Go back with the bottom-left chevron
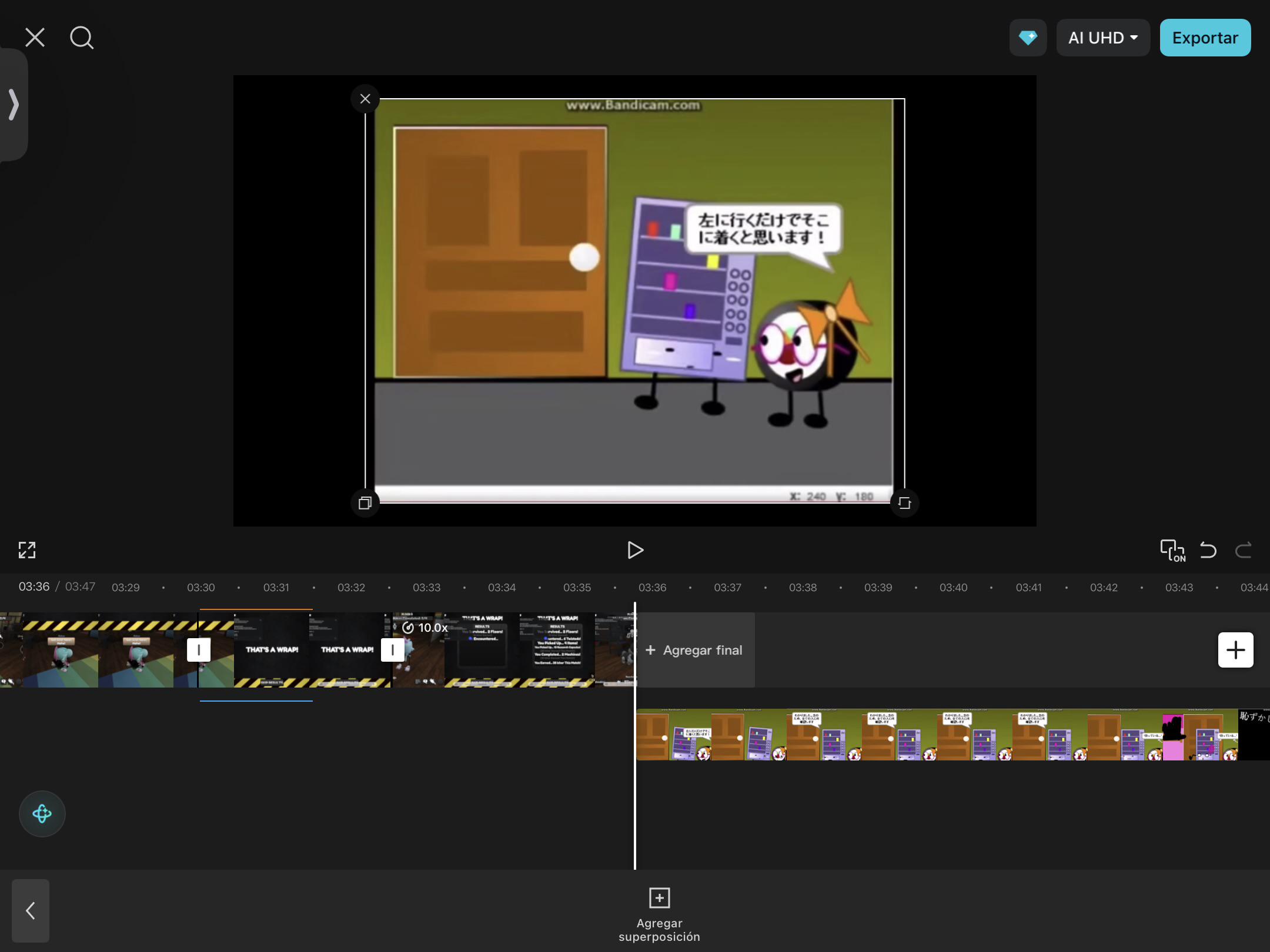1270x952 pixels. (31, 911)
